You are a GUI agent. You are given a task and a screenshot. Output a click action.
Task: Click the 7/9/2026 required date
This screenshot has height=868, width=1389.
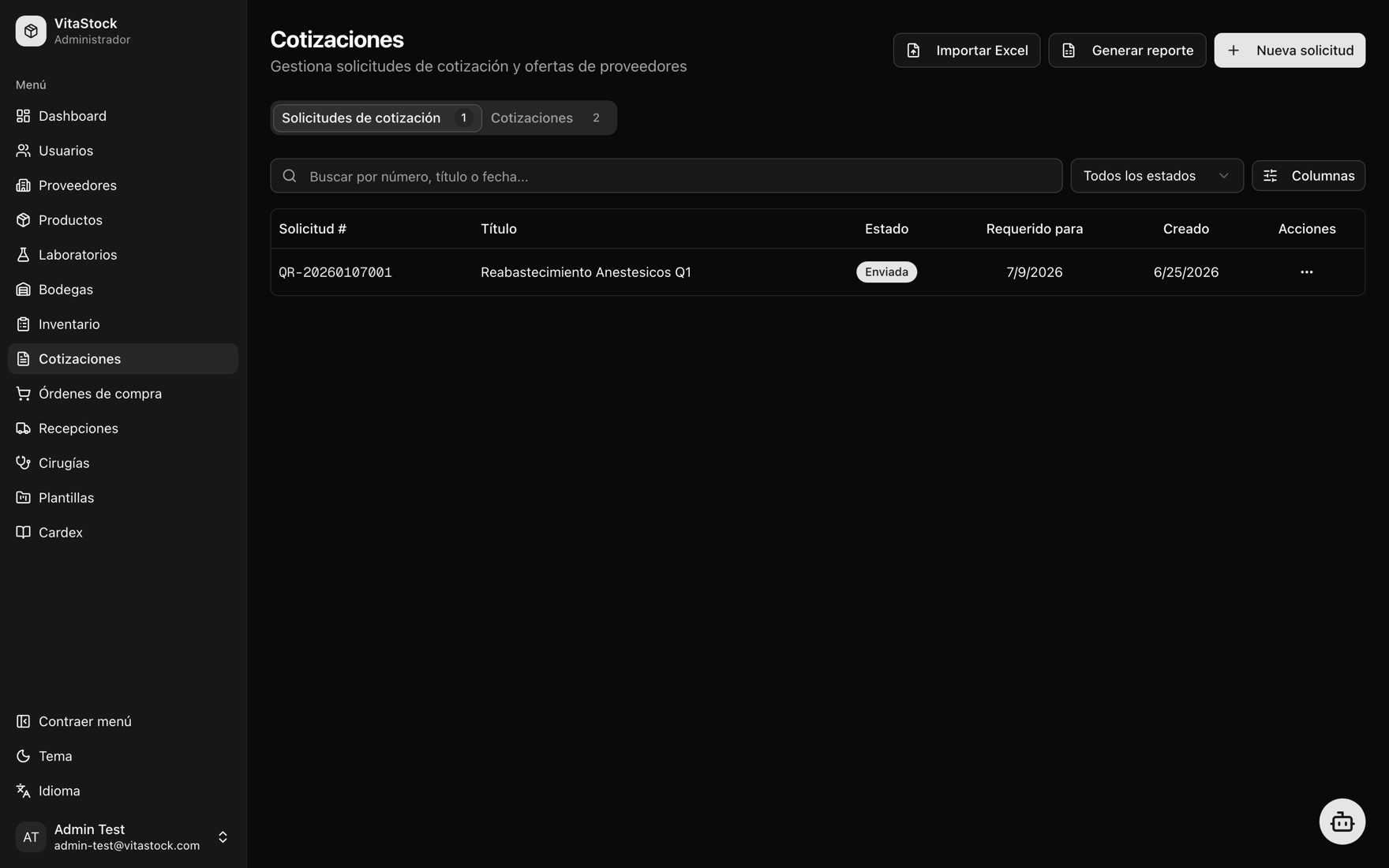coord(1034,272)
